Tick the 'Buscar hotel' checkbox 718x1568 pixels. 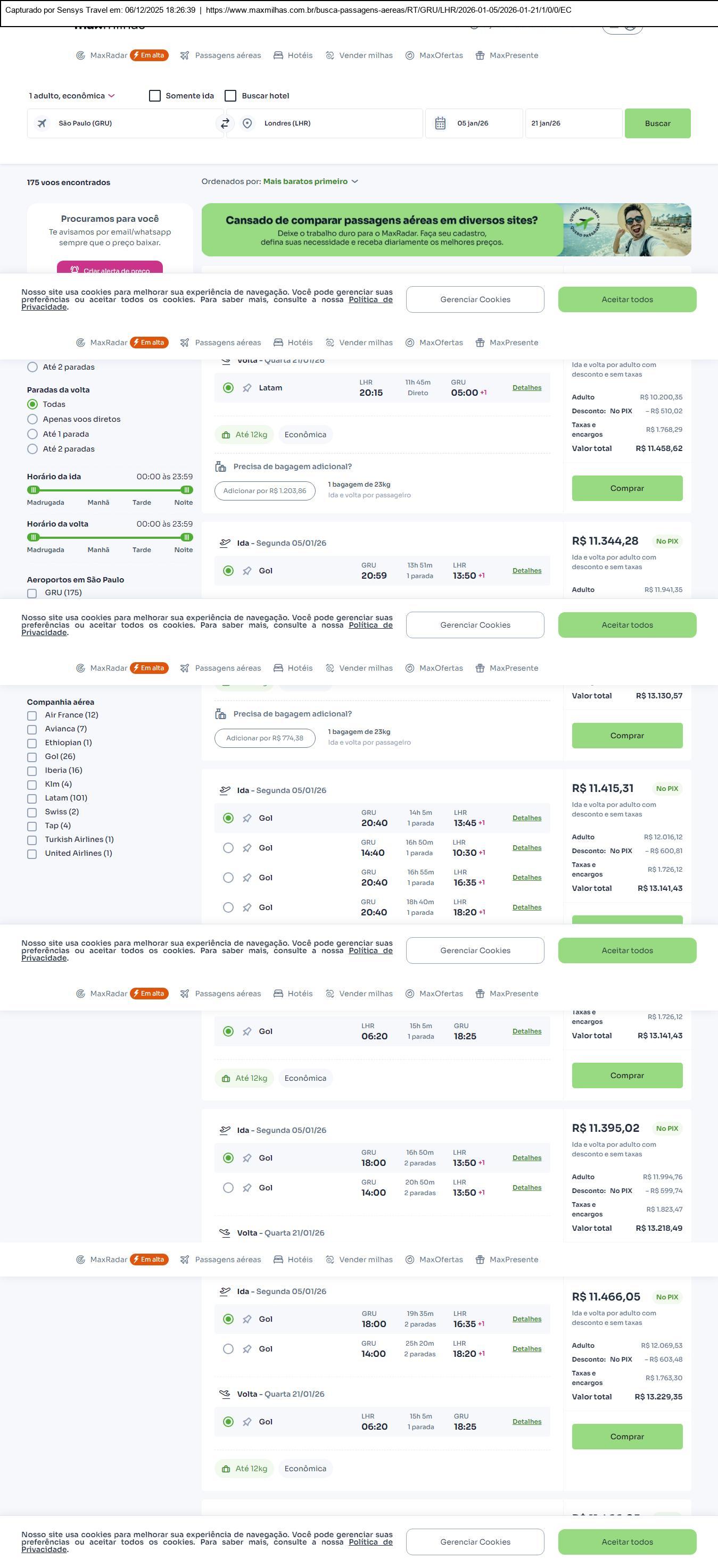(230, 96)
